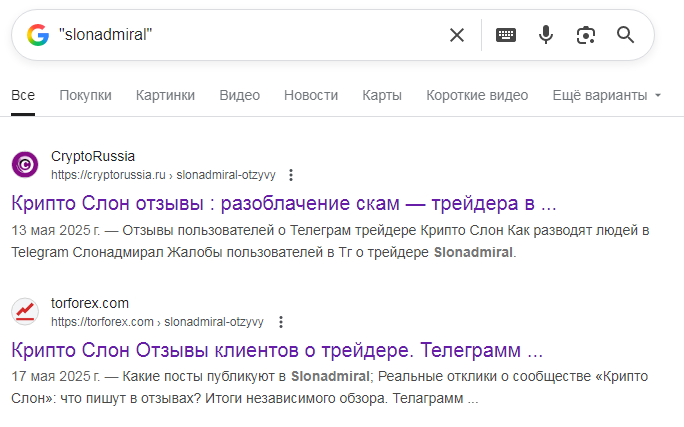Switch to the Карты tab
The height and width of the screenshot is (427, 684).
[x=382, y=95]
